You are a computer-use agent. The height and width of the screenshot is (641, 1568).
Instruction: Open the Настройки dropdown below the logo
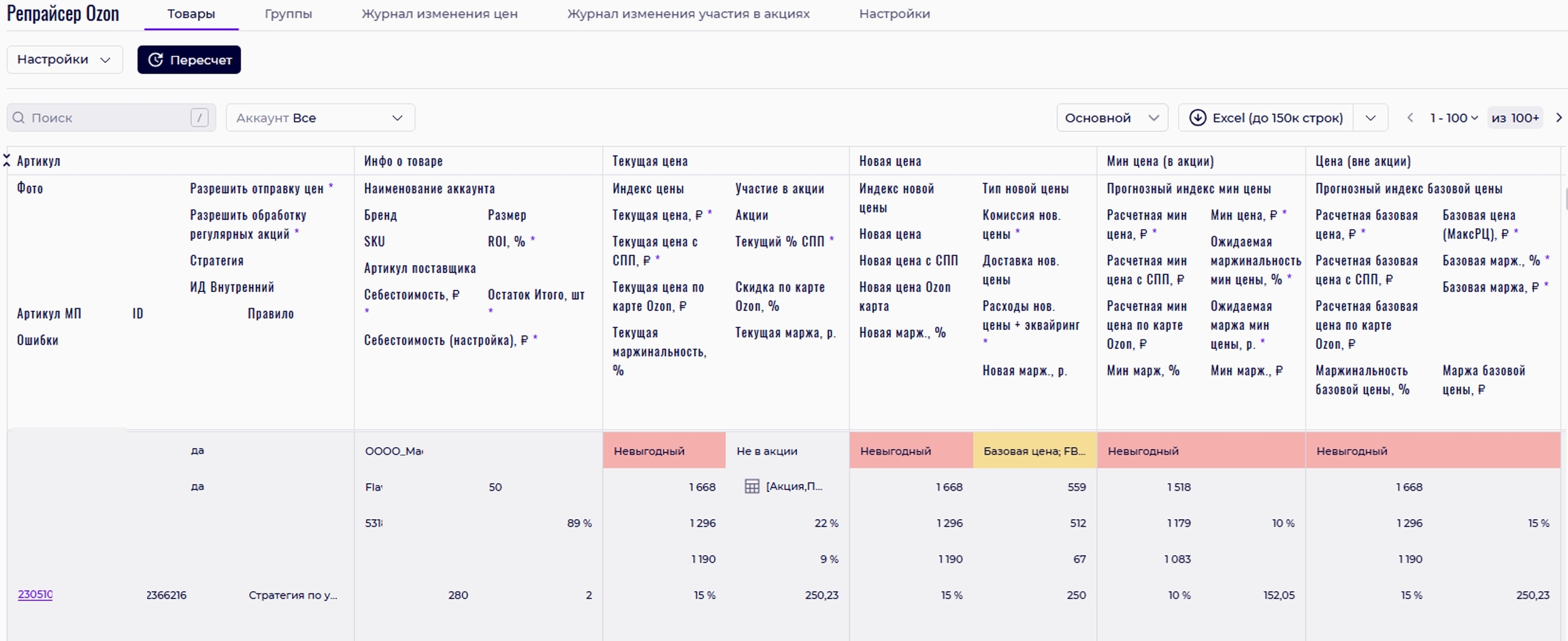coord(65,60)
